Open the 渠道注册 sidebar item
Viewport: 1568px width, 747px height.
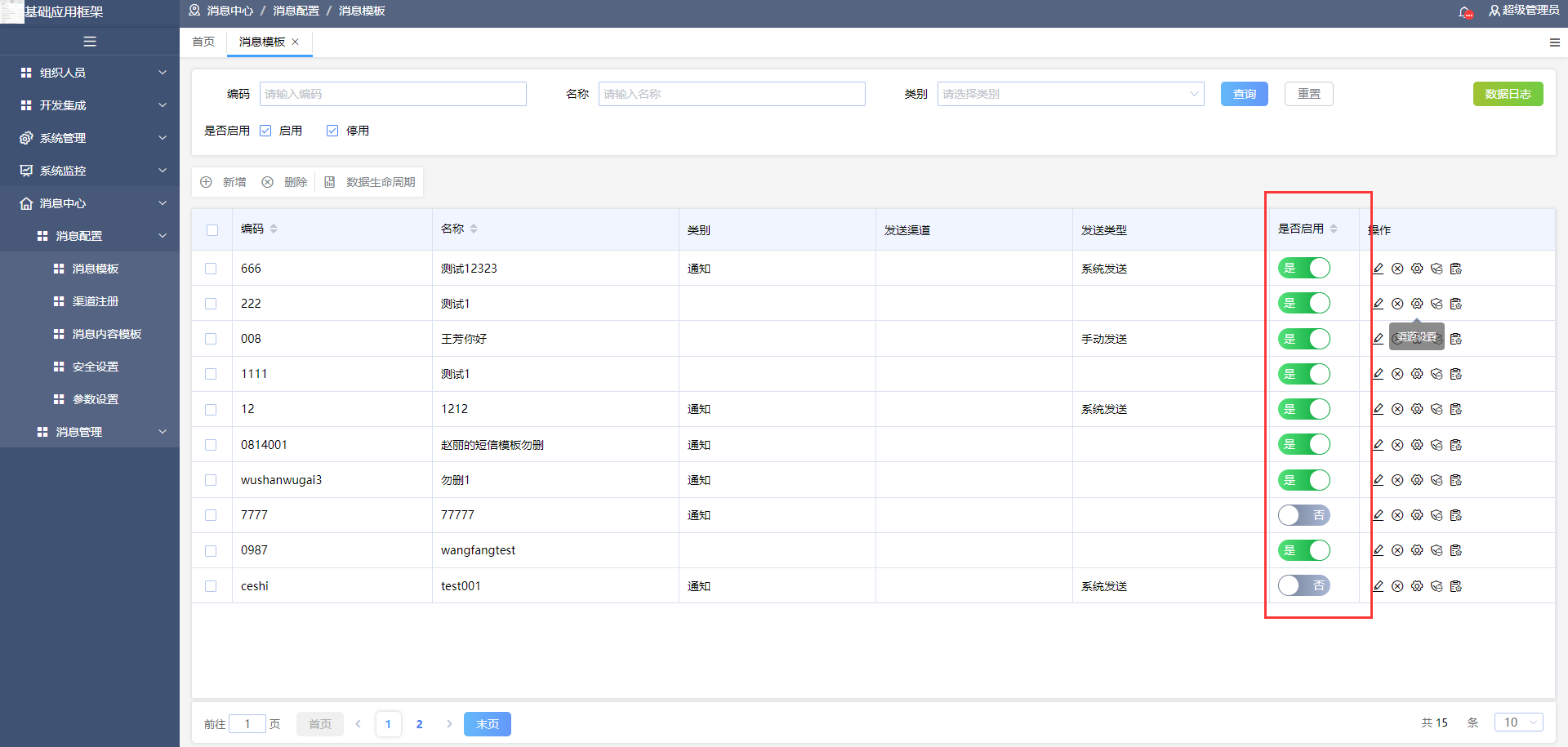tap(90, 301)
